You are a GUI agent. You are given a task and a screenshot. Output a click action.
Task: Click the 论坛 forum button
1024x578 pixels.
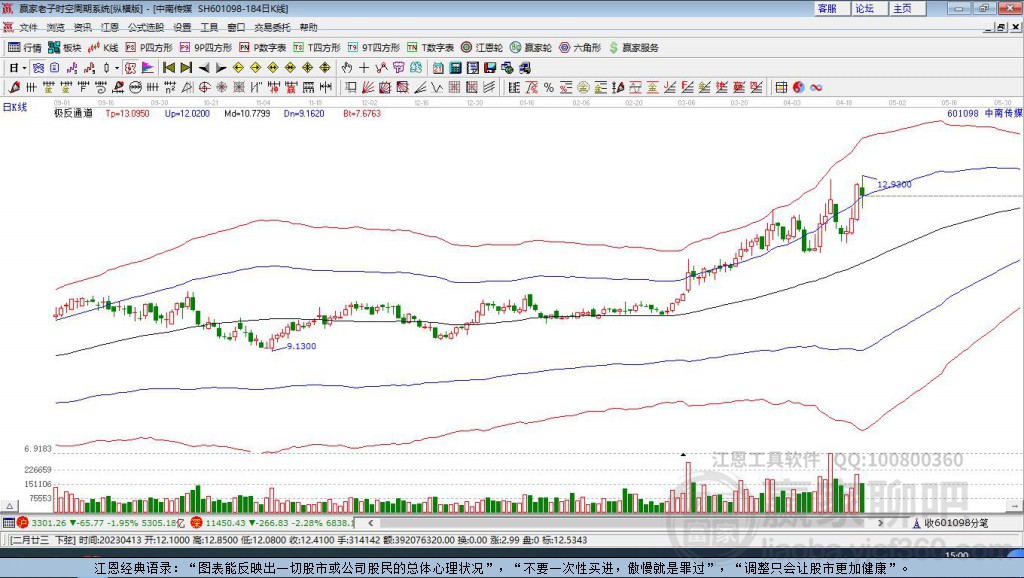(x=869, y=8)
